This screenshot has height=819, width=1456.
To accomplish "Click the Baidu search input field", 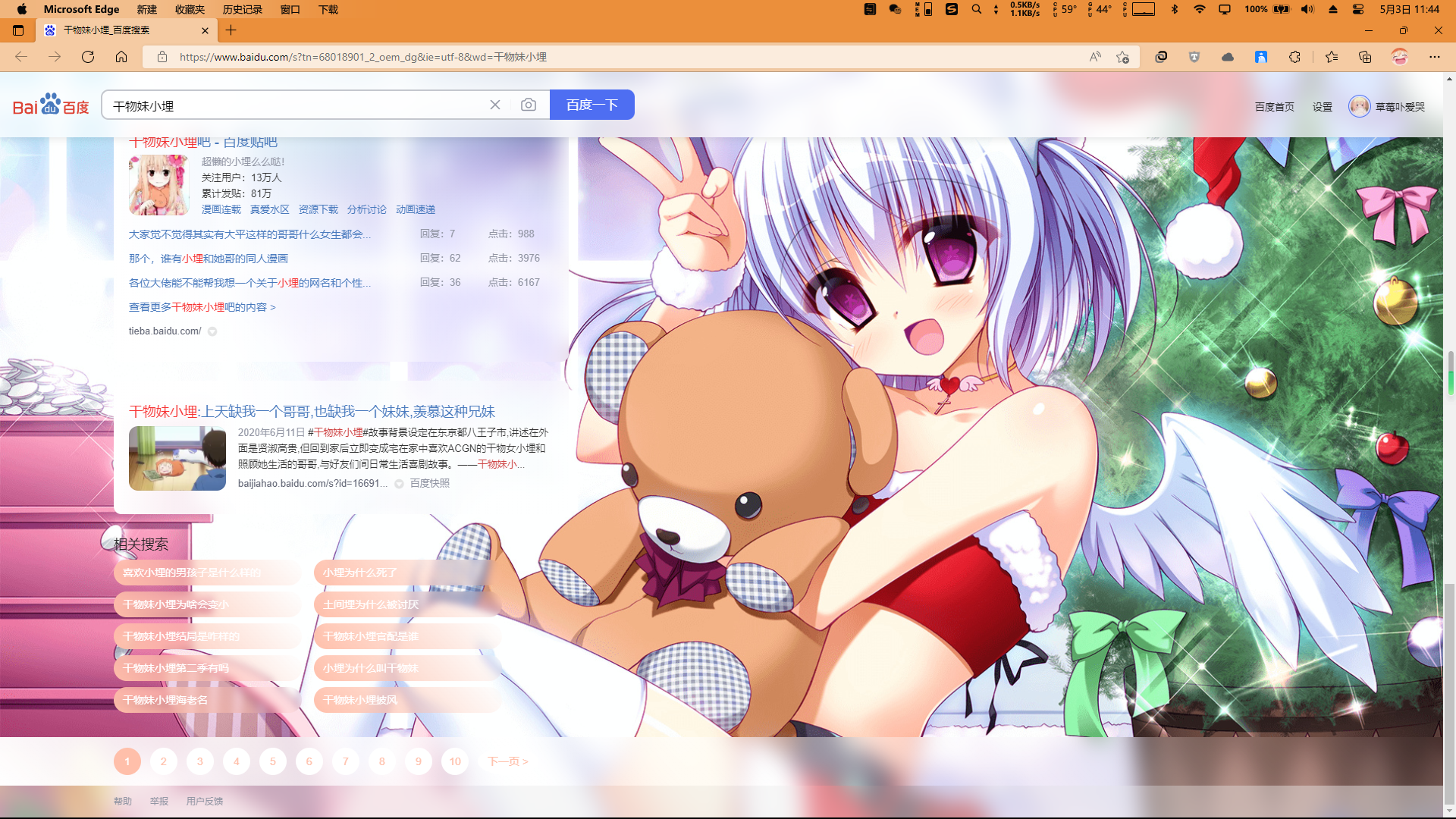I will (296, 105).
